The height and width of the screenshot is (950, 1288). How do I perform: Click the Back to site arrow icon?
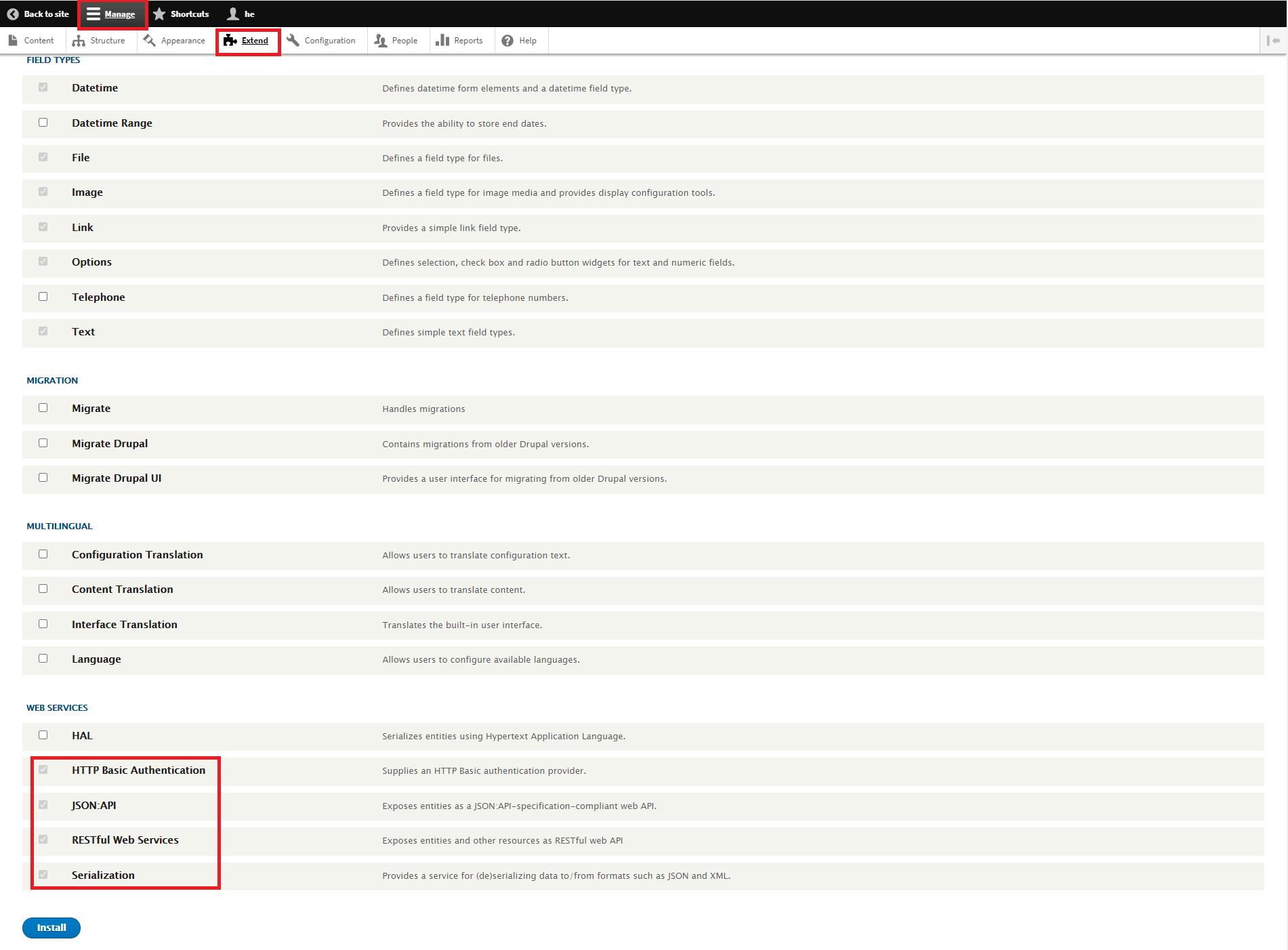pos(12,14)
